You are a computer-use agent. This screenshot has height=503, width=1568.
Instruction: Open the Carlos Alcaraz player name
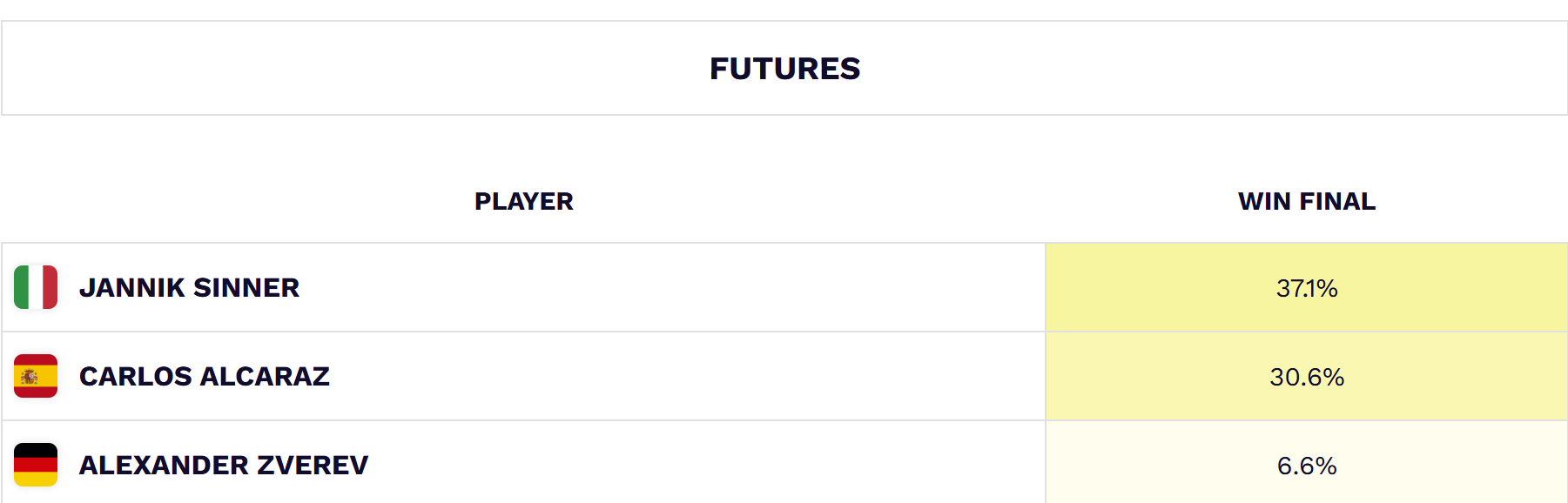(x=205, y=376)
